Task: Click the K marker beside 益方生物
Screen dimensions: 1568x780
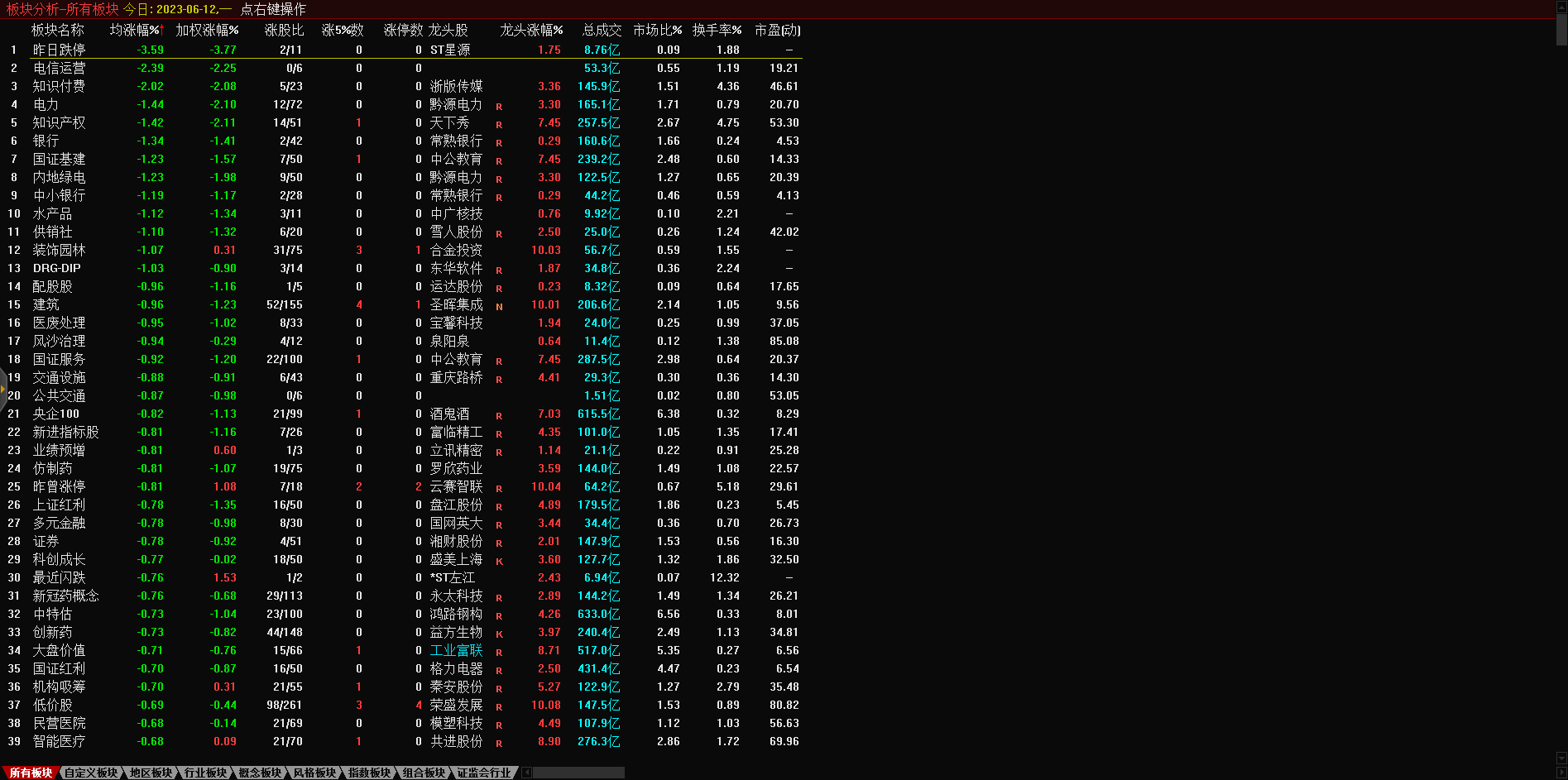Action: pyautogui.click(x=499, y=634)
